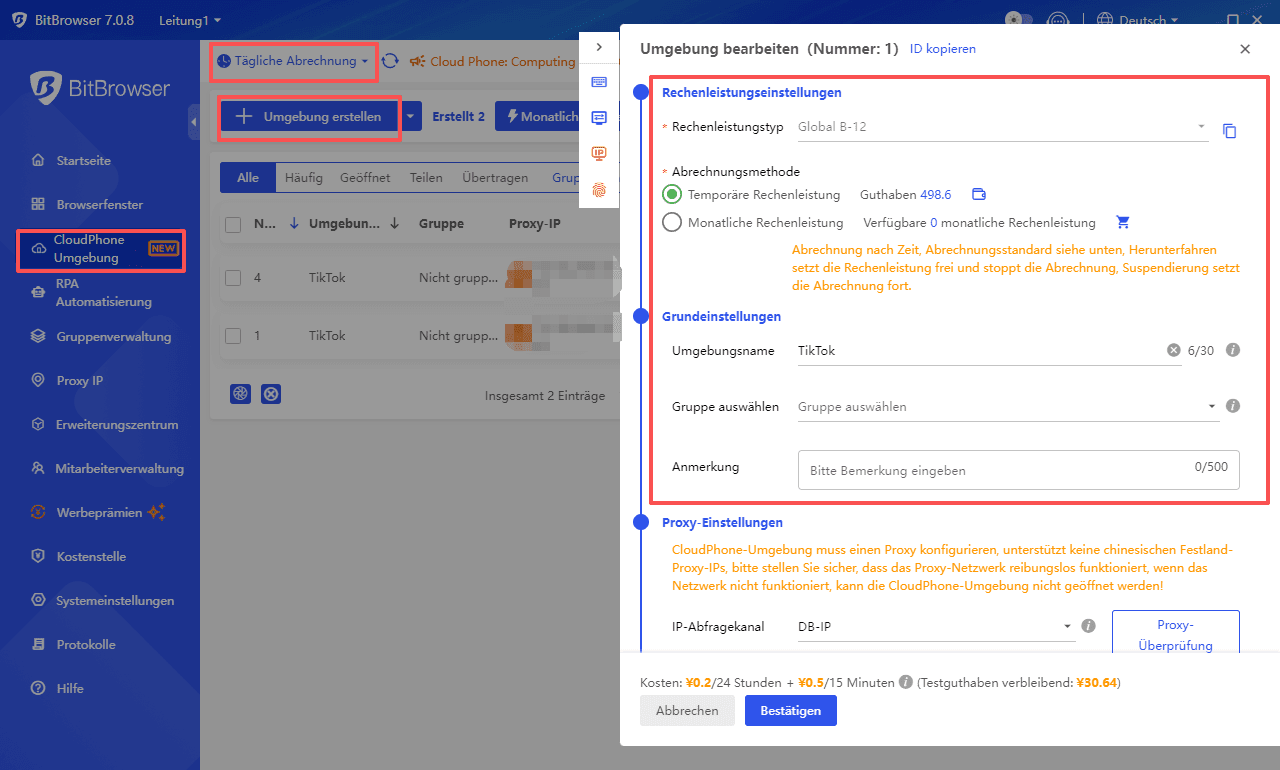Switch to the Teilen tab
The width and height of the screenshot is (1280, 770).
point(426,177)
